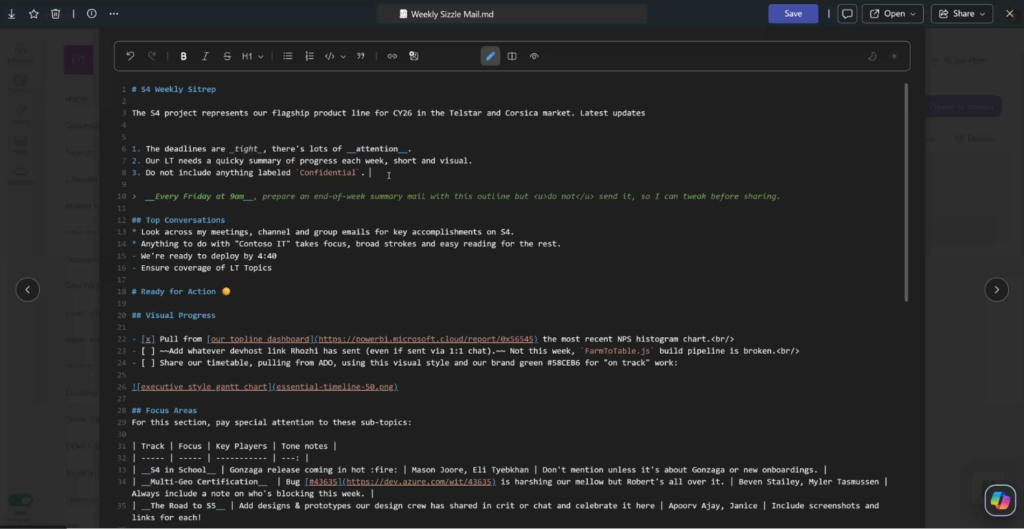This screenshot has height=529, width=1024.
Task: Open the more options ellipsis menu
Action: [113, 14]
